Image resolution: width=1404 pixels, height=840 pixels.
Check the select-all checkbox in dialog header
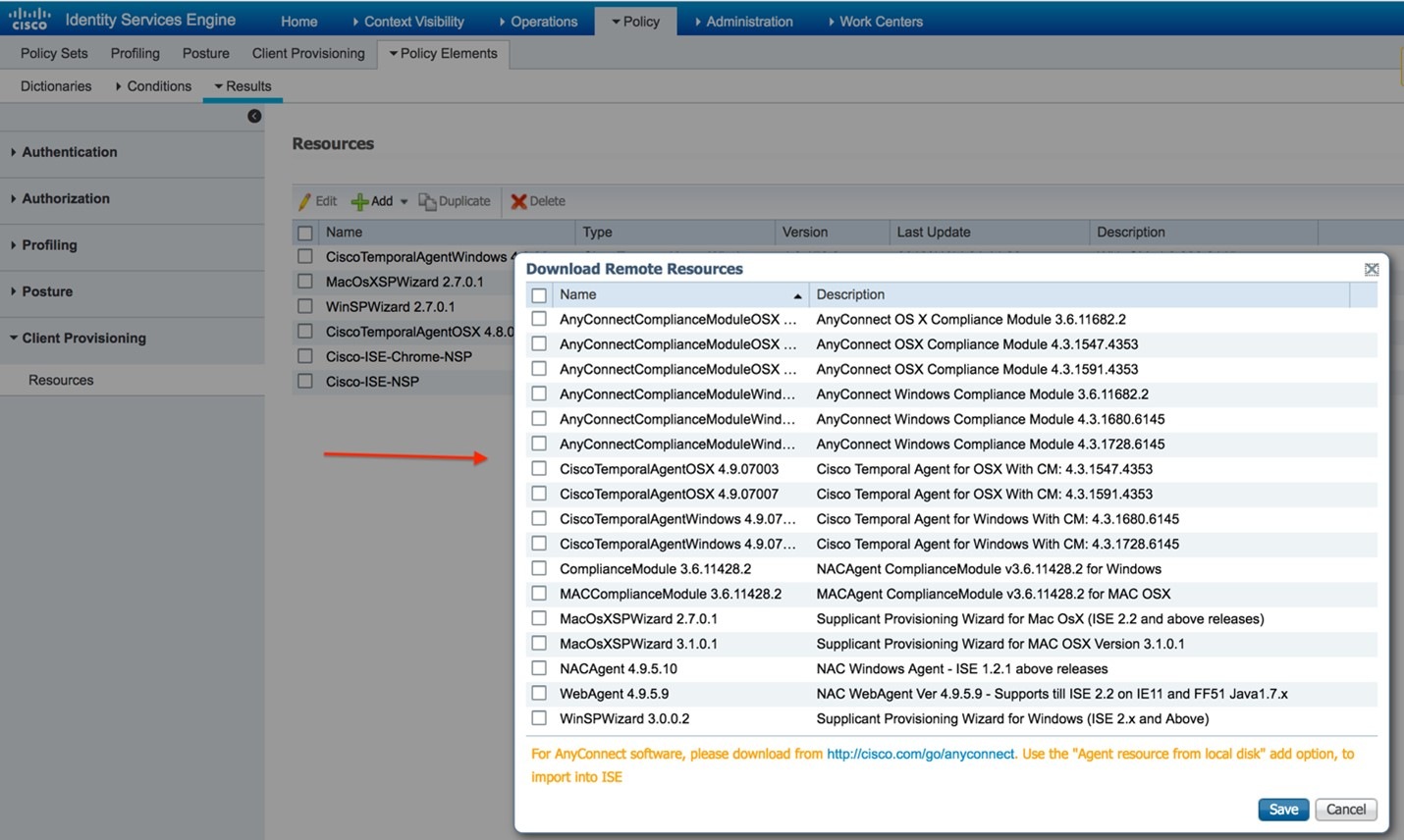(539, 294)
